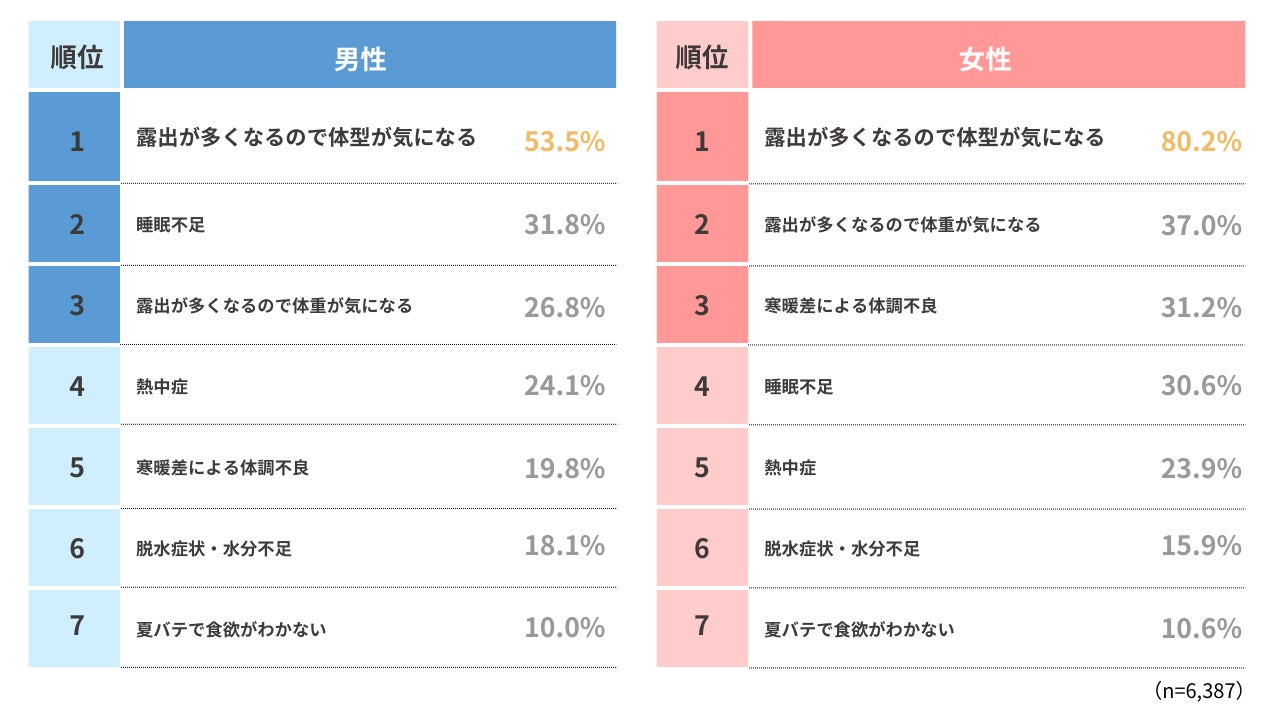Click the 順位 header in the blue table
Image resolution: width=1280 pixels, height=720 pixels.
(76, 58)
